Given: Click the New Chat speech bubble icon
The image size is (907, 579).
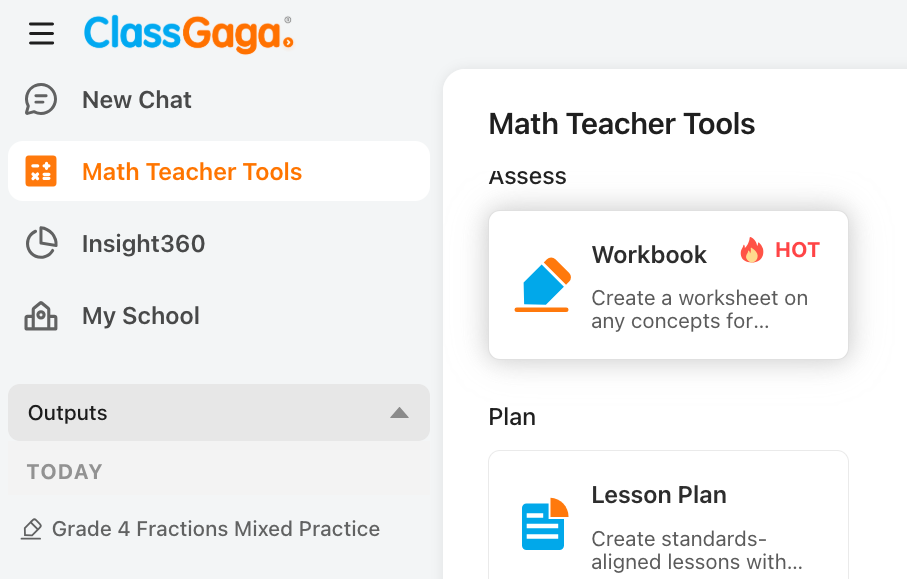Looking at the screenshot, I should pyautogui.click(x=41, y=100).
